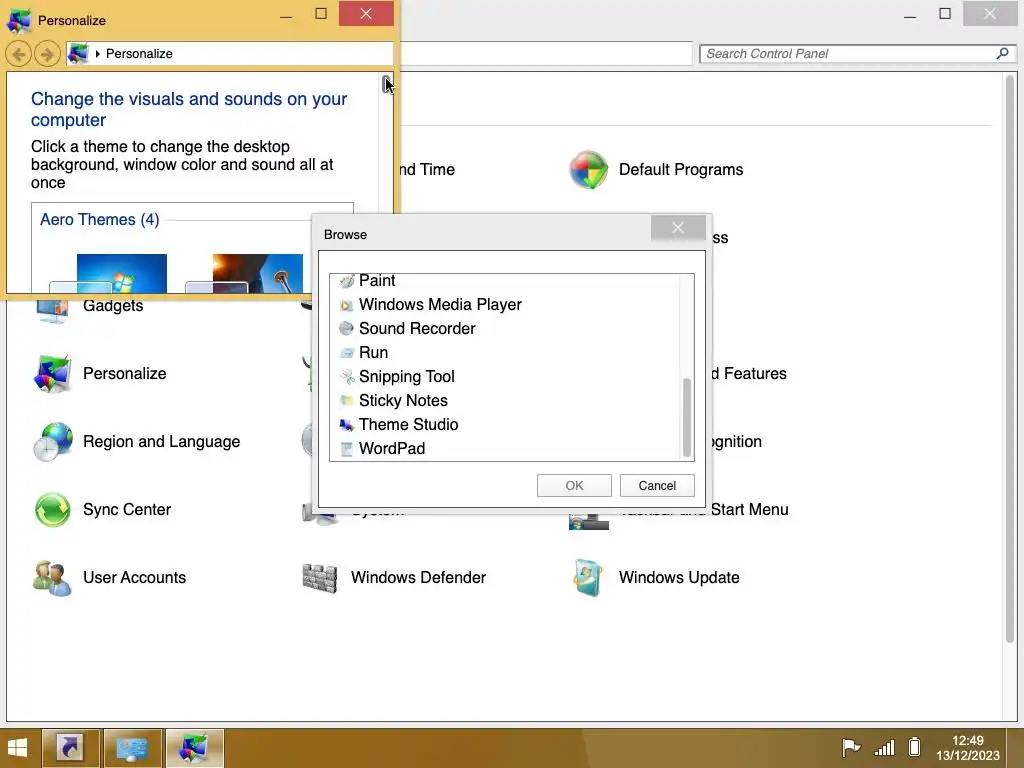
Task: Switch to Control Panel taskbar icon
Action: 133,748
